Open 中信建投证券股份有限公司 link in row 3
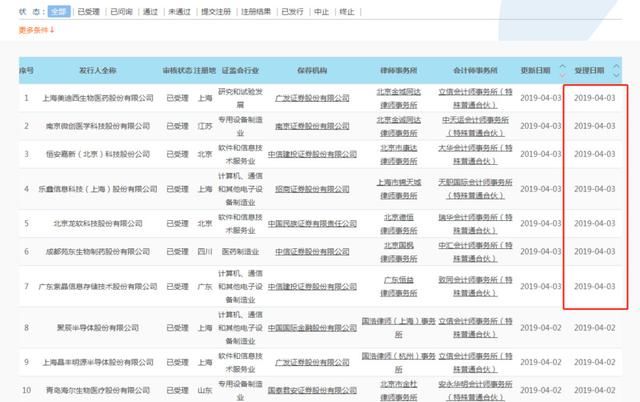This screenshot has height=402, width=640. point(312,154)
